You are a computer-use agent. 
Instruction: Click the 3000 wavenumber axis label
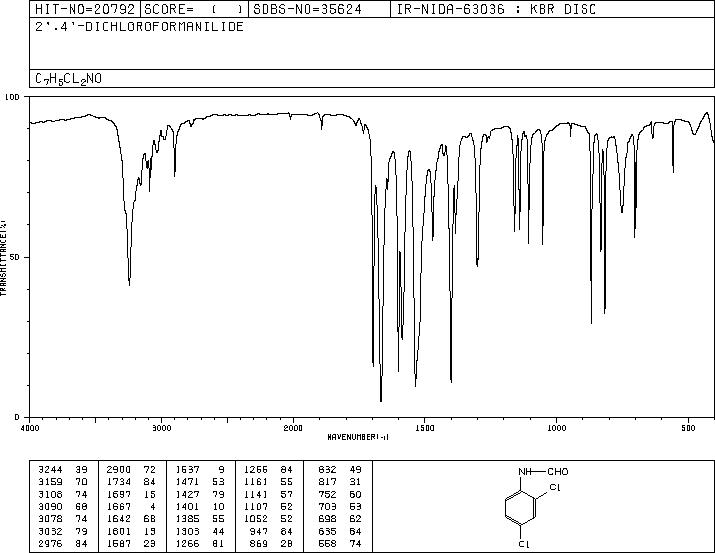pyautogui.click(x=162, y=428)
